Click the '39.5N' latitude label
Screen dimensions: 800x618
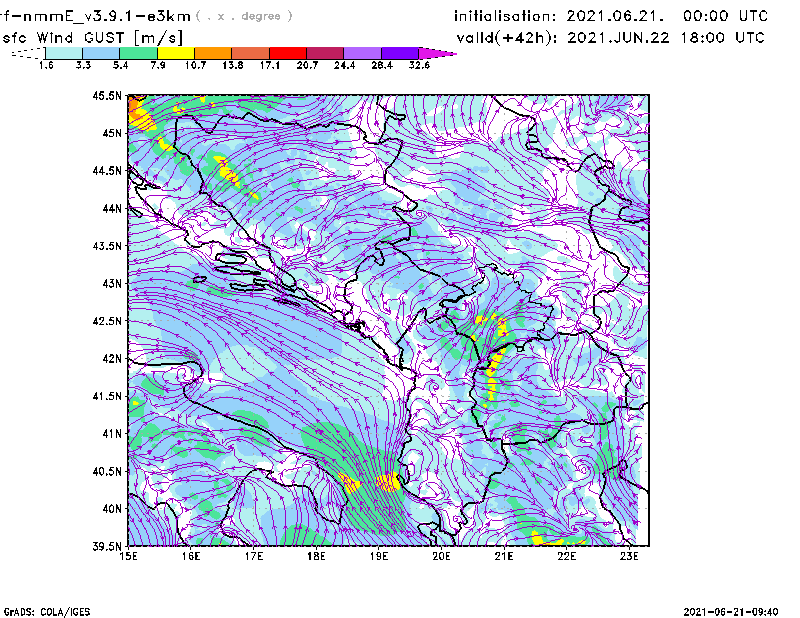pyautogui.click(x=107, y=546)
